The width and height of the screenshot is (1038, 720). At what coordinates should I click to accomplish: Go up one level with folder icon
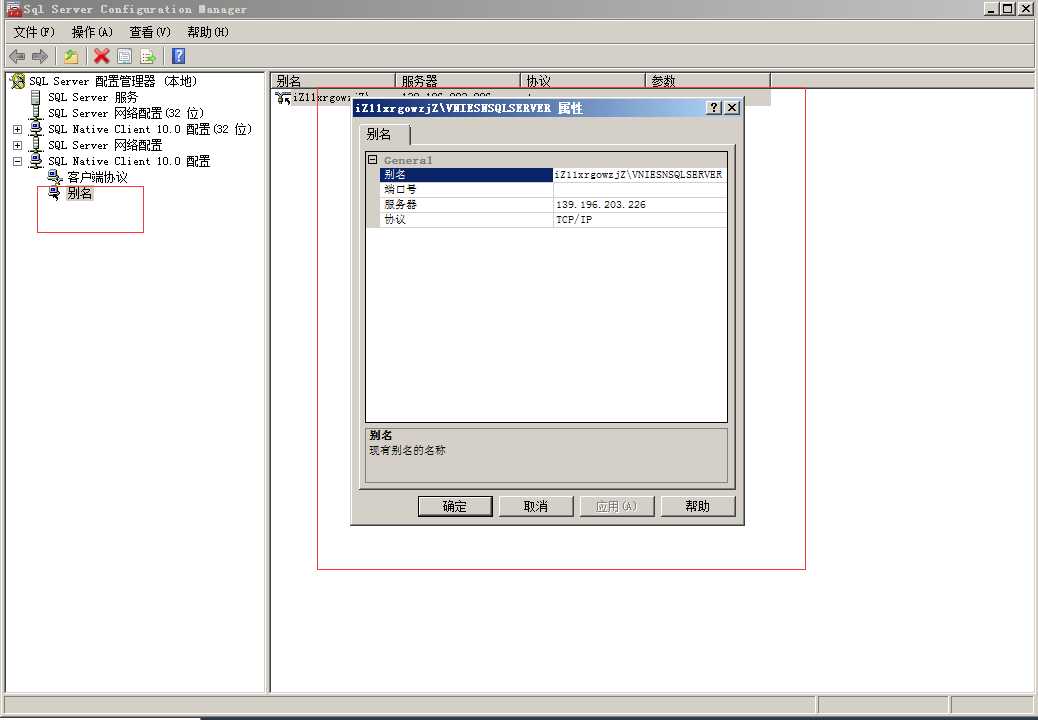[71, 57]
